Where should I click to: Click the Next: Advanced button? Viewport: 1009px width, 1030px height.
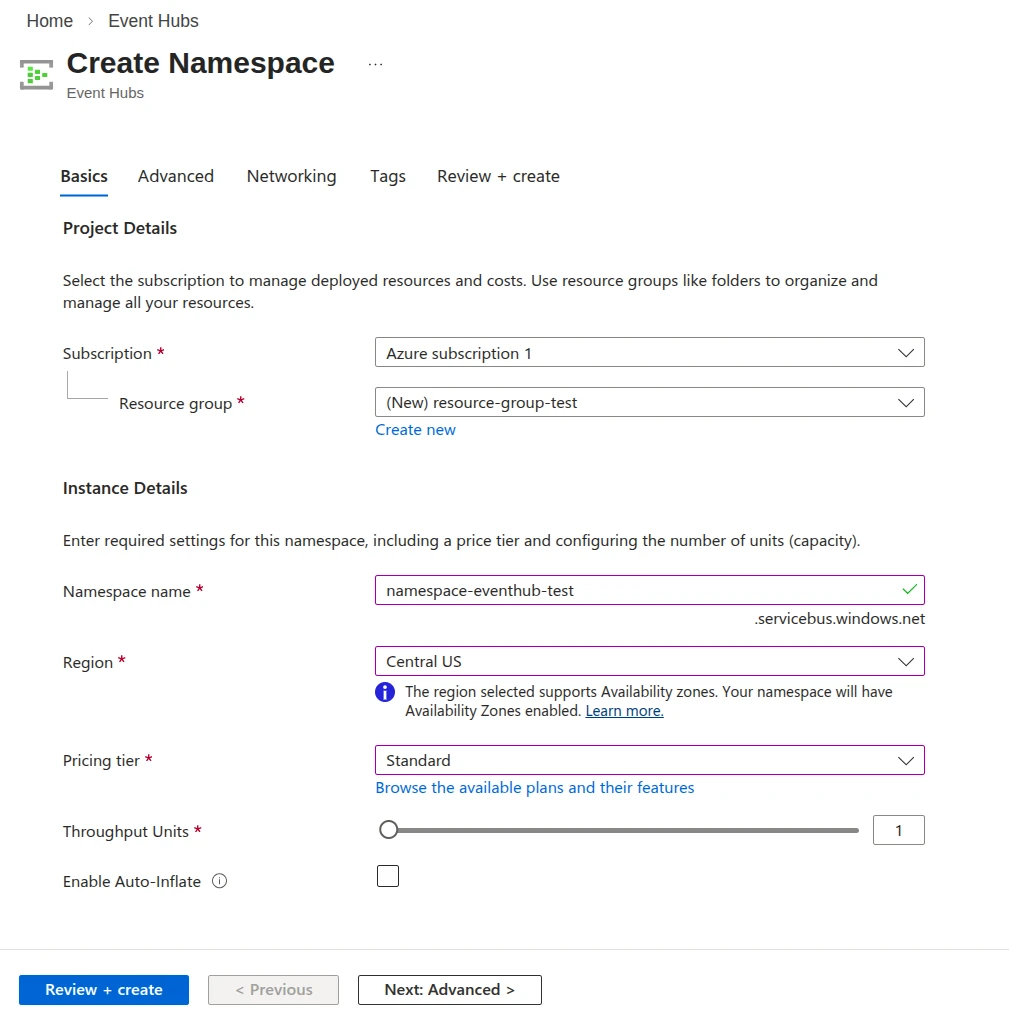pyautogui.click(x=449, y=990)
